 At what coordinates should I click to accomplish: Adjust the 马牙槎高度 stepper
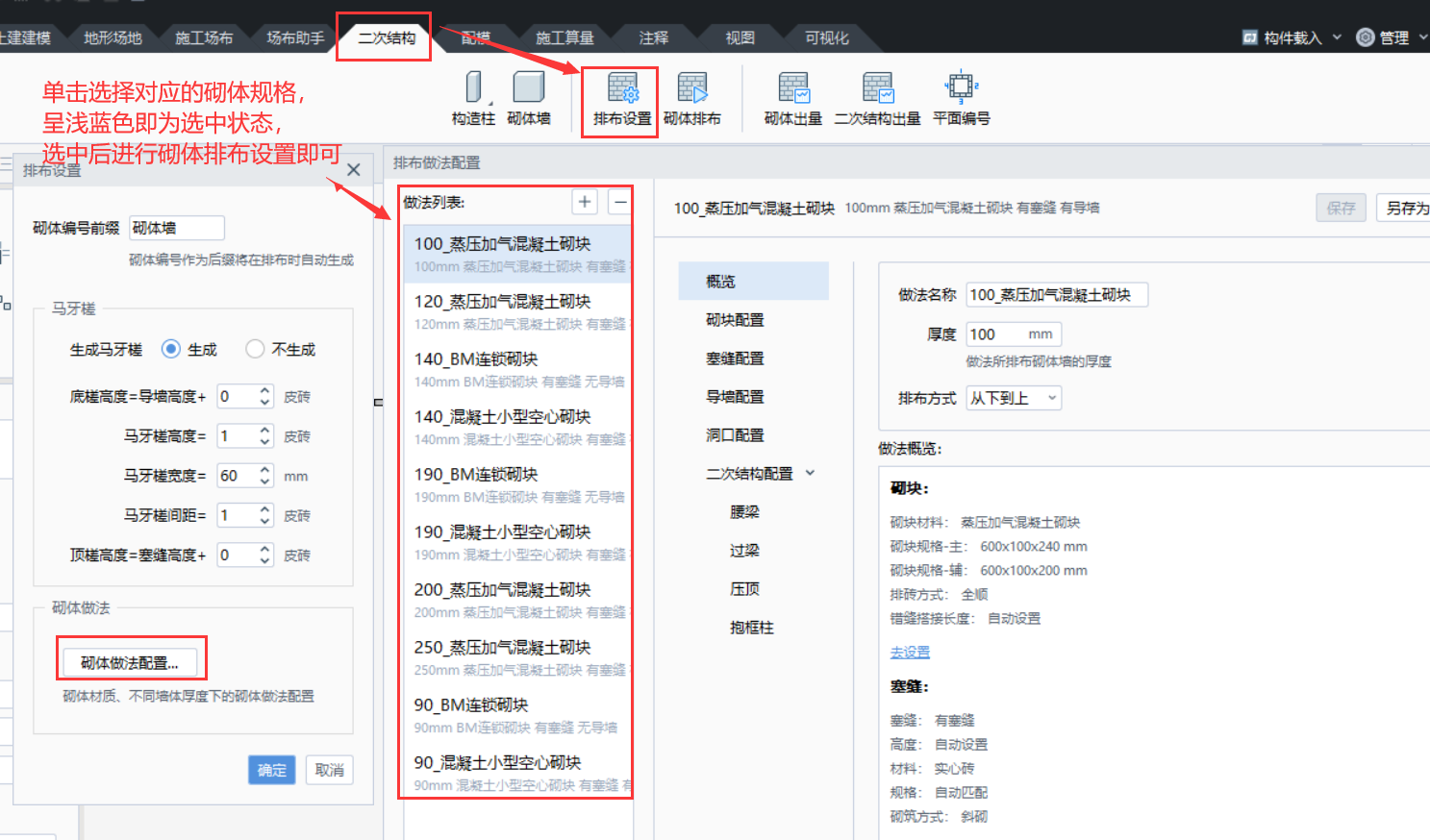coord(264,435)
